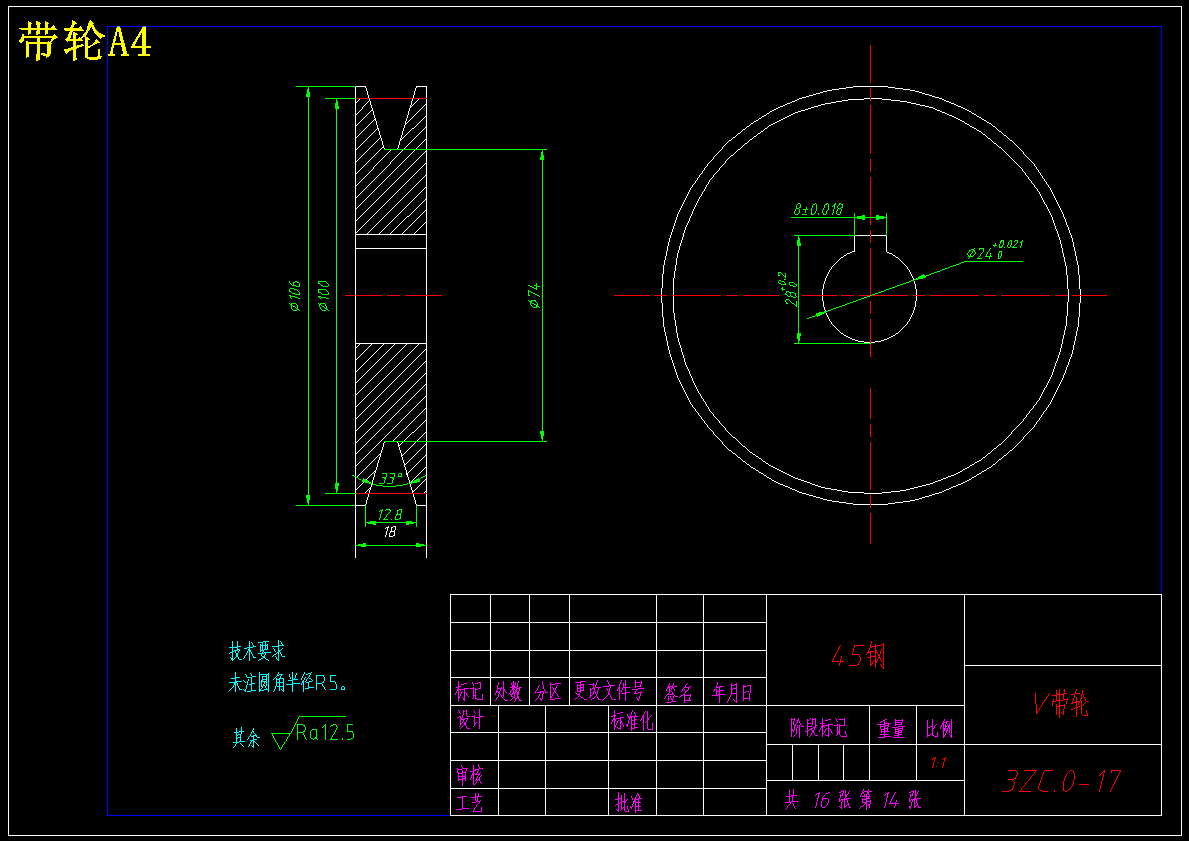Pick the 签名 title block cell

pyautogui.click(x=679, y=692)
